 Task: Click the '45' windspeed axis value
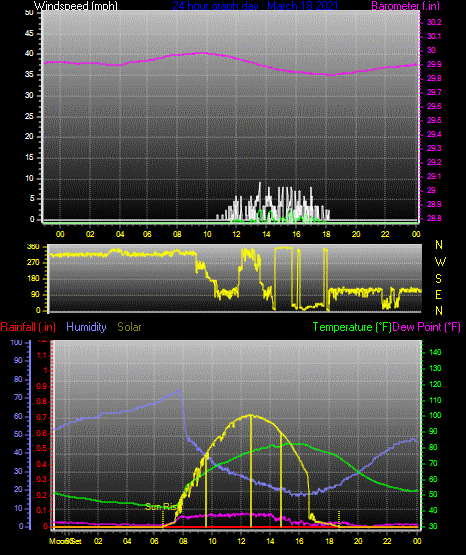click(x=29, y=34)
